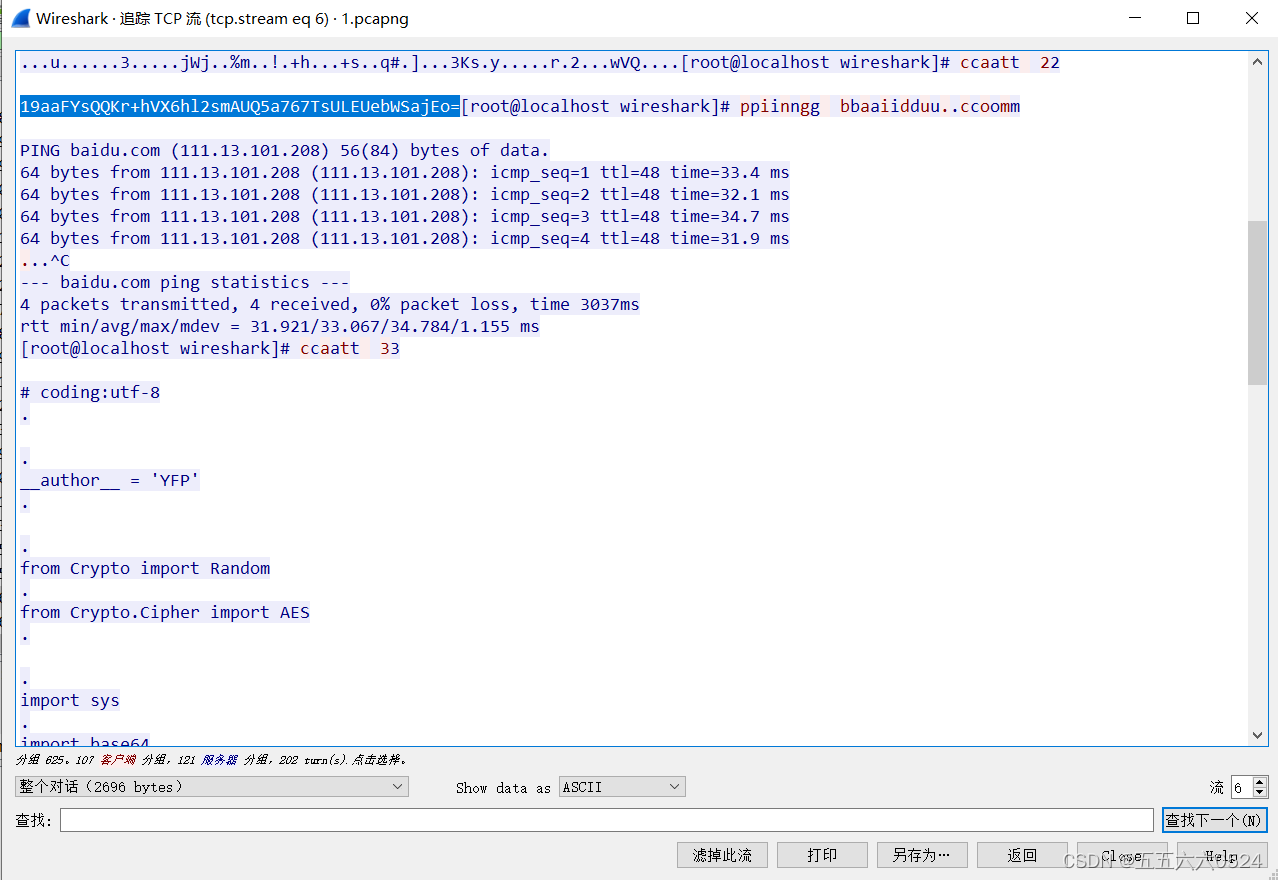Click the 'ppiinngg bbaaiidduu..ccoomm' command text
The image size is (1278, 880).
coord(880,106)
